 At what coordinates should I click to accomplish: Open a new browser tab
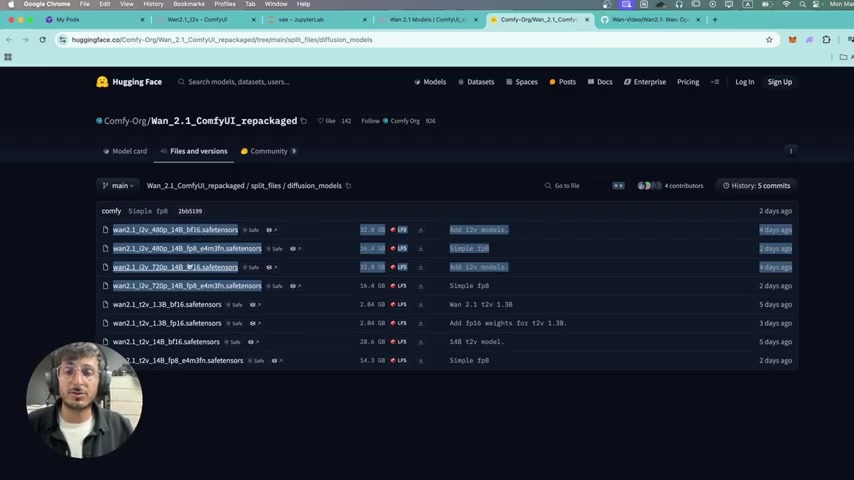715,20
